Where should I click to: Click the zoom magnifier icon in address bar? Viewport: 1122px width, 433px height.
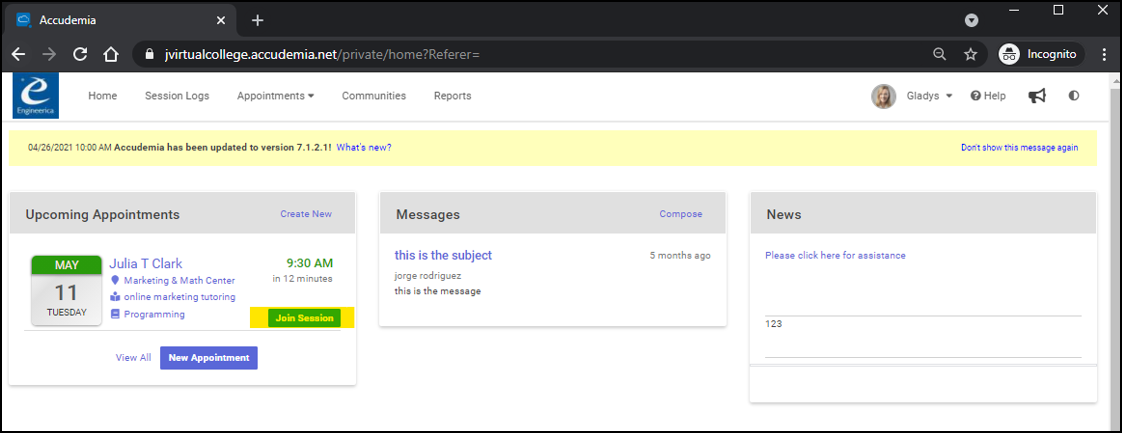(940, 54)
